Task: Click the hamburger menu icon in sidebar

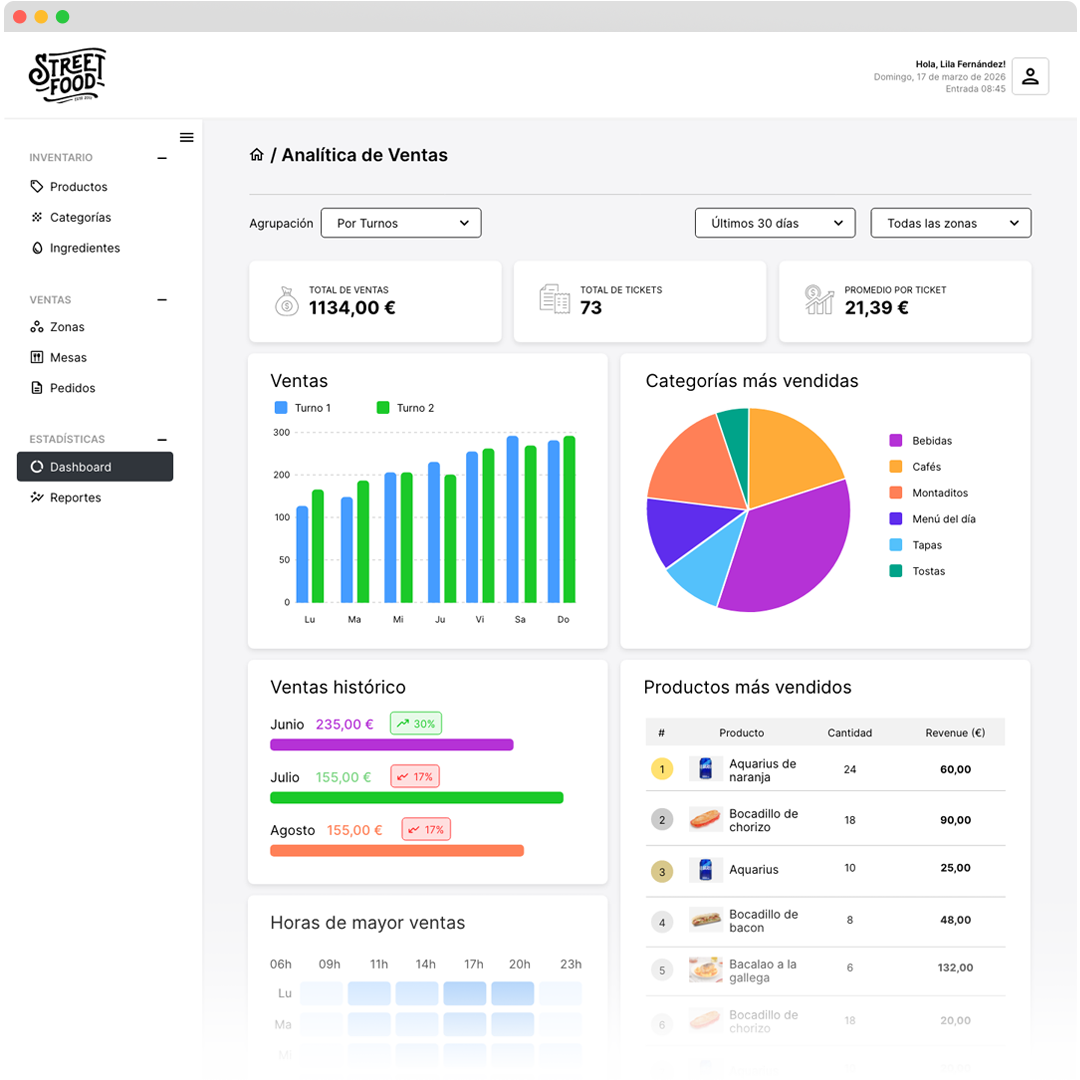Action: 186,138
